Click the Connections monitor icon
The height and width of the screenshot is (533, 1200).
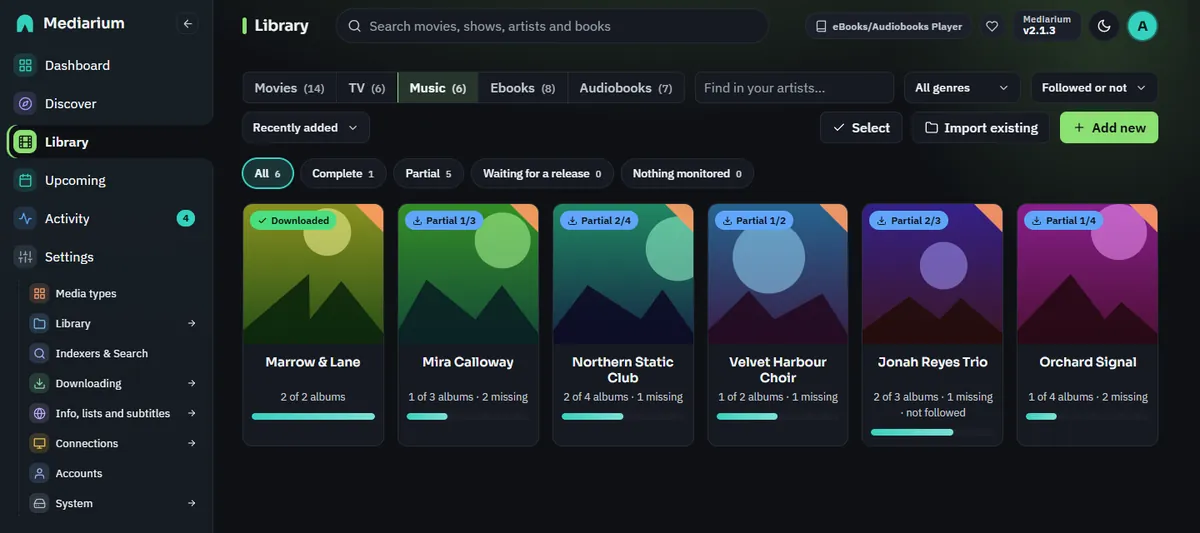pyautogui.click(x=39, y=443)
